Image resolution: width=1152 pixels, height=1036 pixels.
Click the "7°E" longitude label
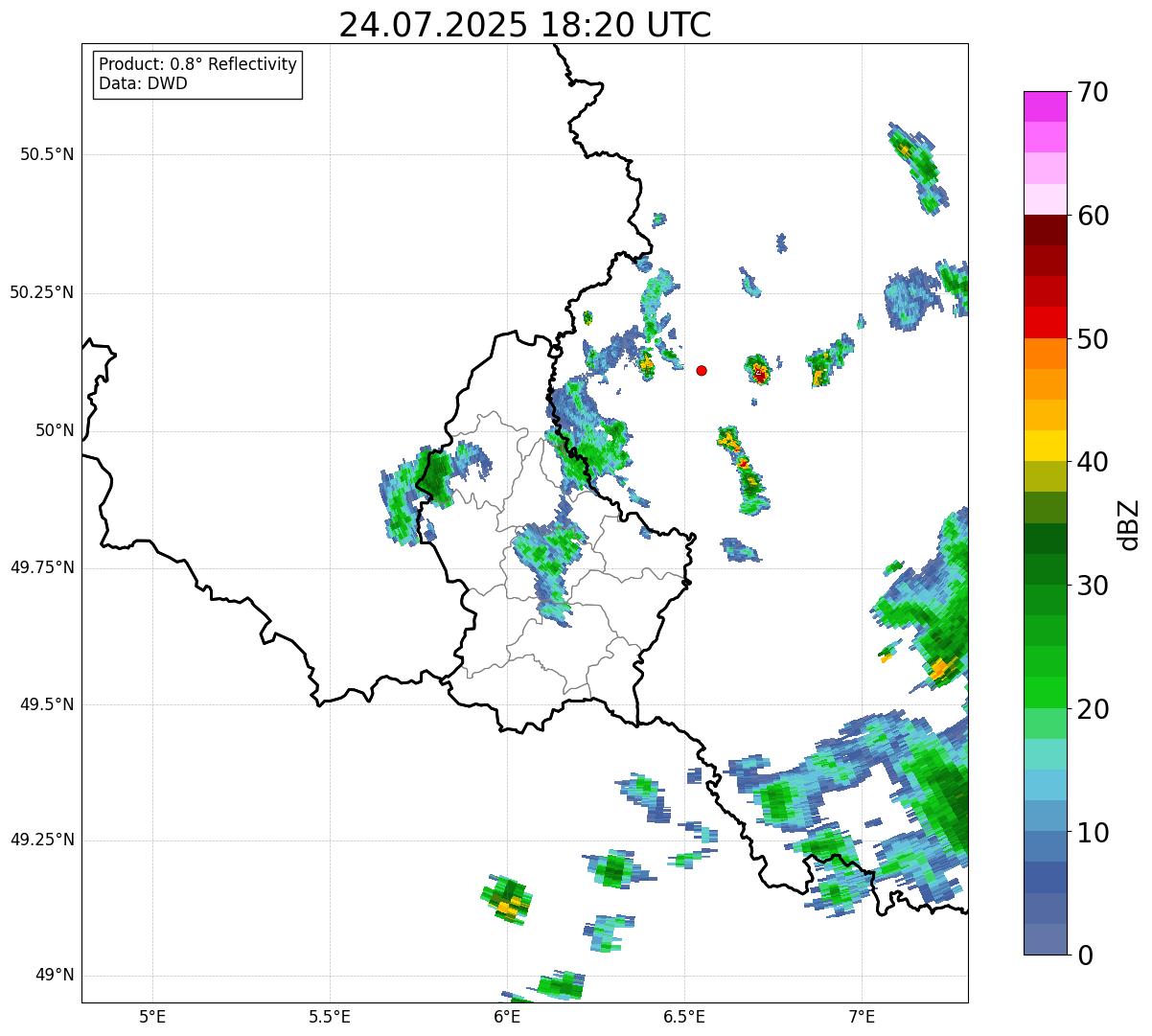click(862, 1016)
